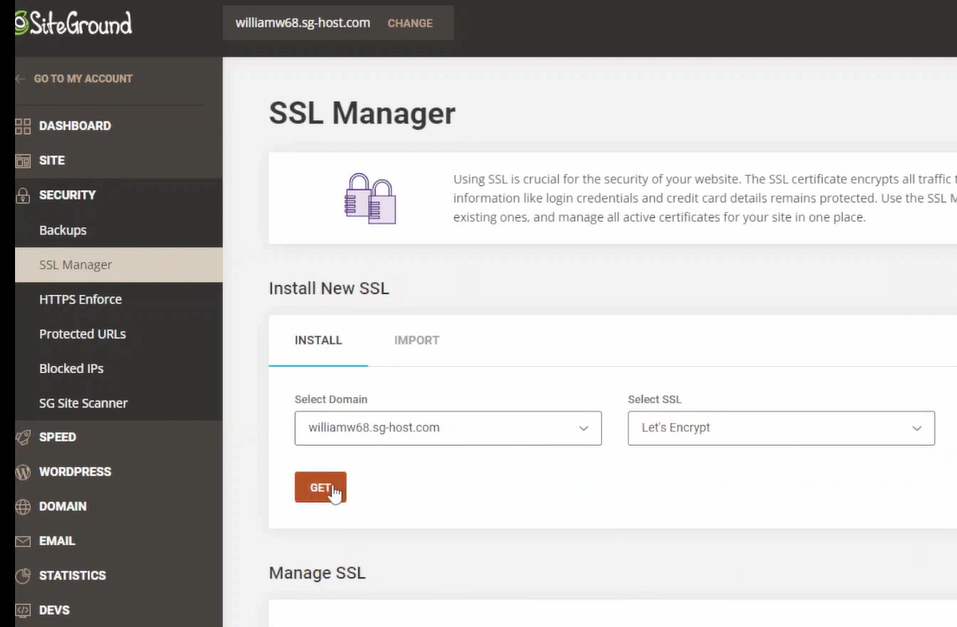957x627 pixels.
Task: Switch to the IMPORT tab
Action: pos(417,341)
